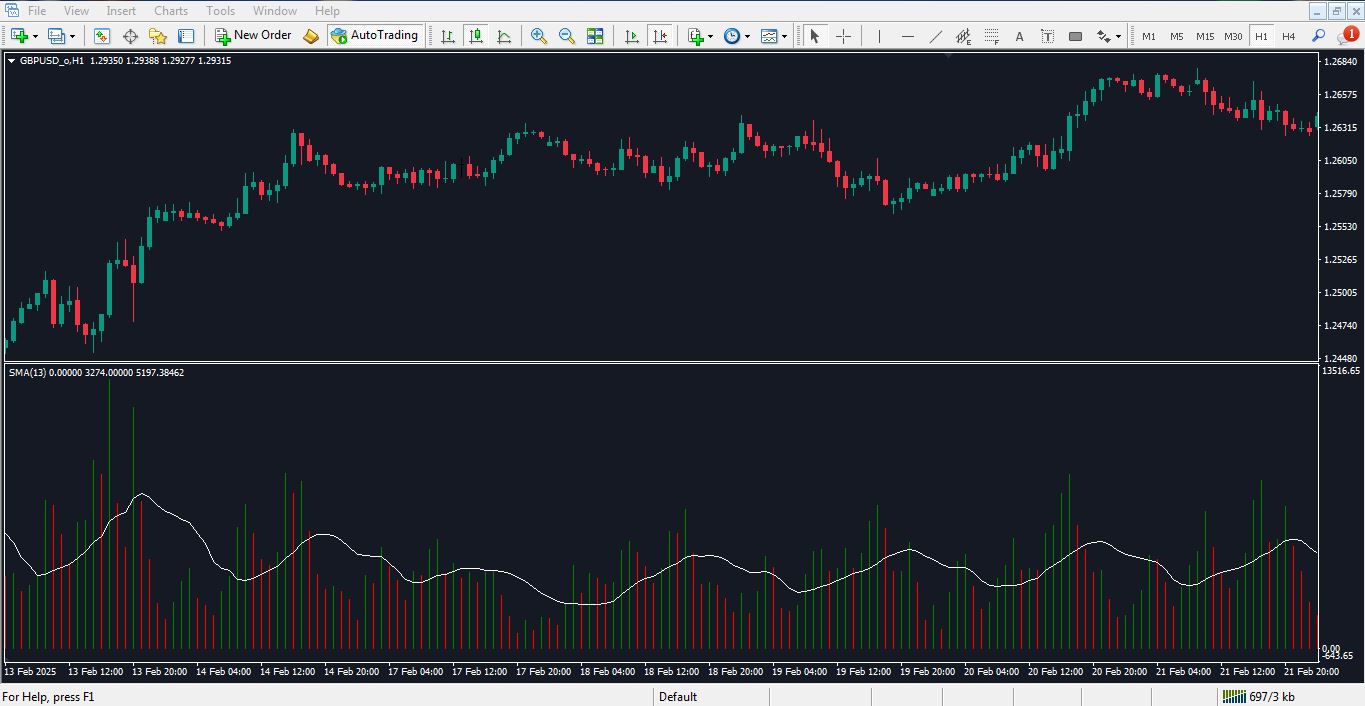Viewport: 1365px width, 706px height.
Task: Tile chart windows icon
Action: (595, 36)
